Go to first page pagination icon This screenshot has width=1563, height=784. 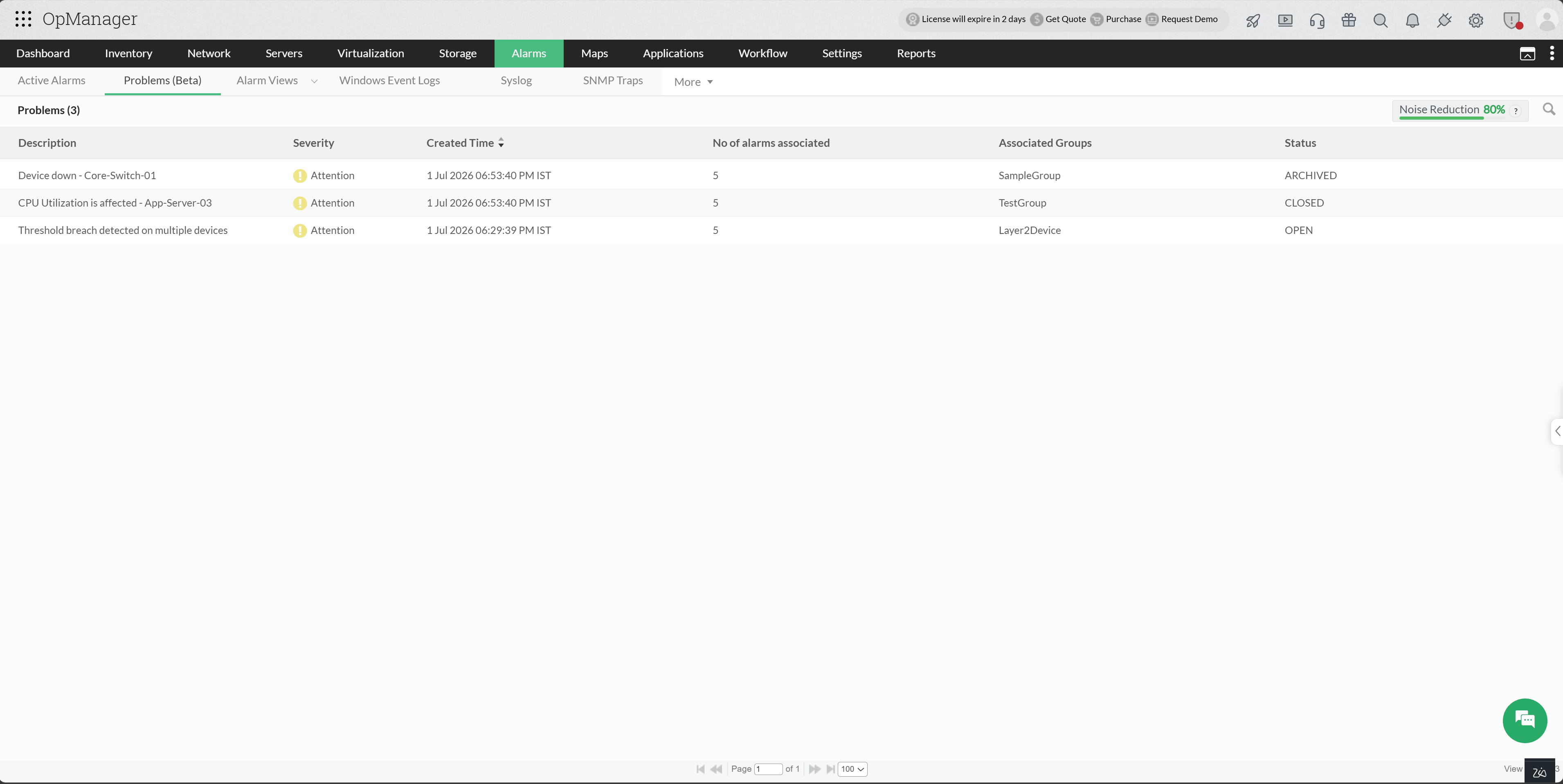click(x=701, y=769)
